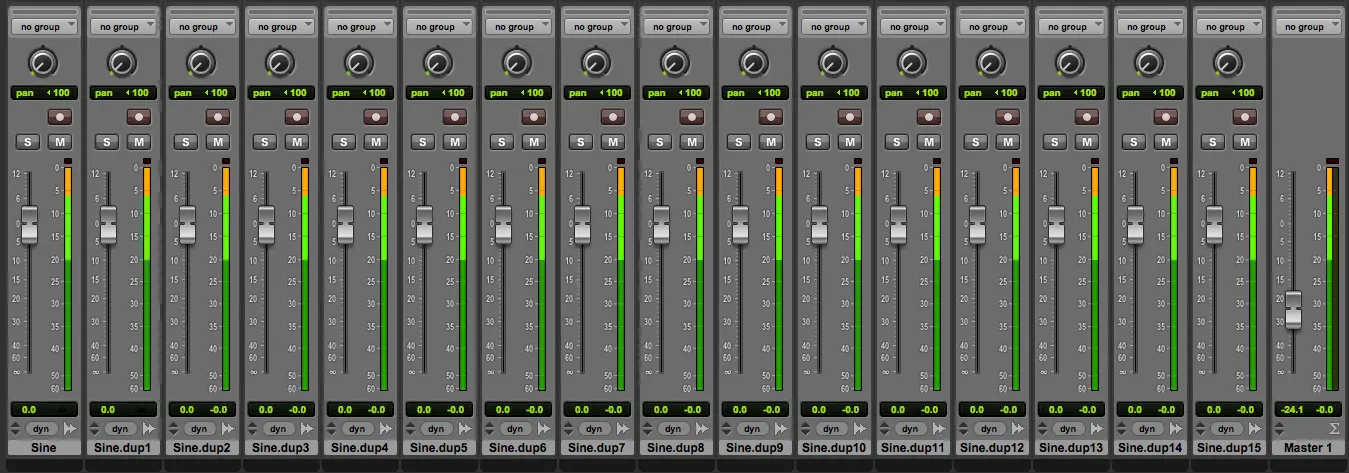Click the pan value display on Sine.dup3
Screen dimensions: 1349x473
tap(280, 92)
